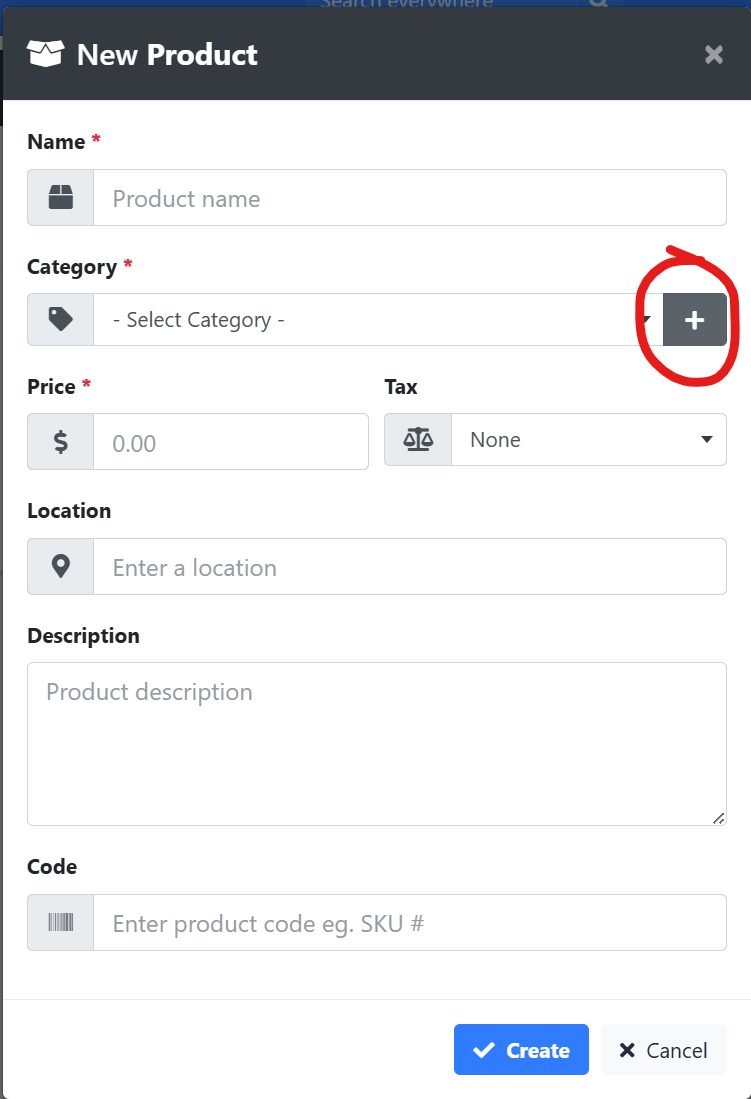This screenshot has width=751, height=1099.
Task: Click the open box icon in header
Action: [45, 54]
